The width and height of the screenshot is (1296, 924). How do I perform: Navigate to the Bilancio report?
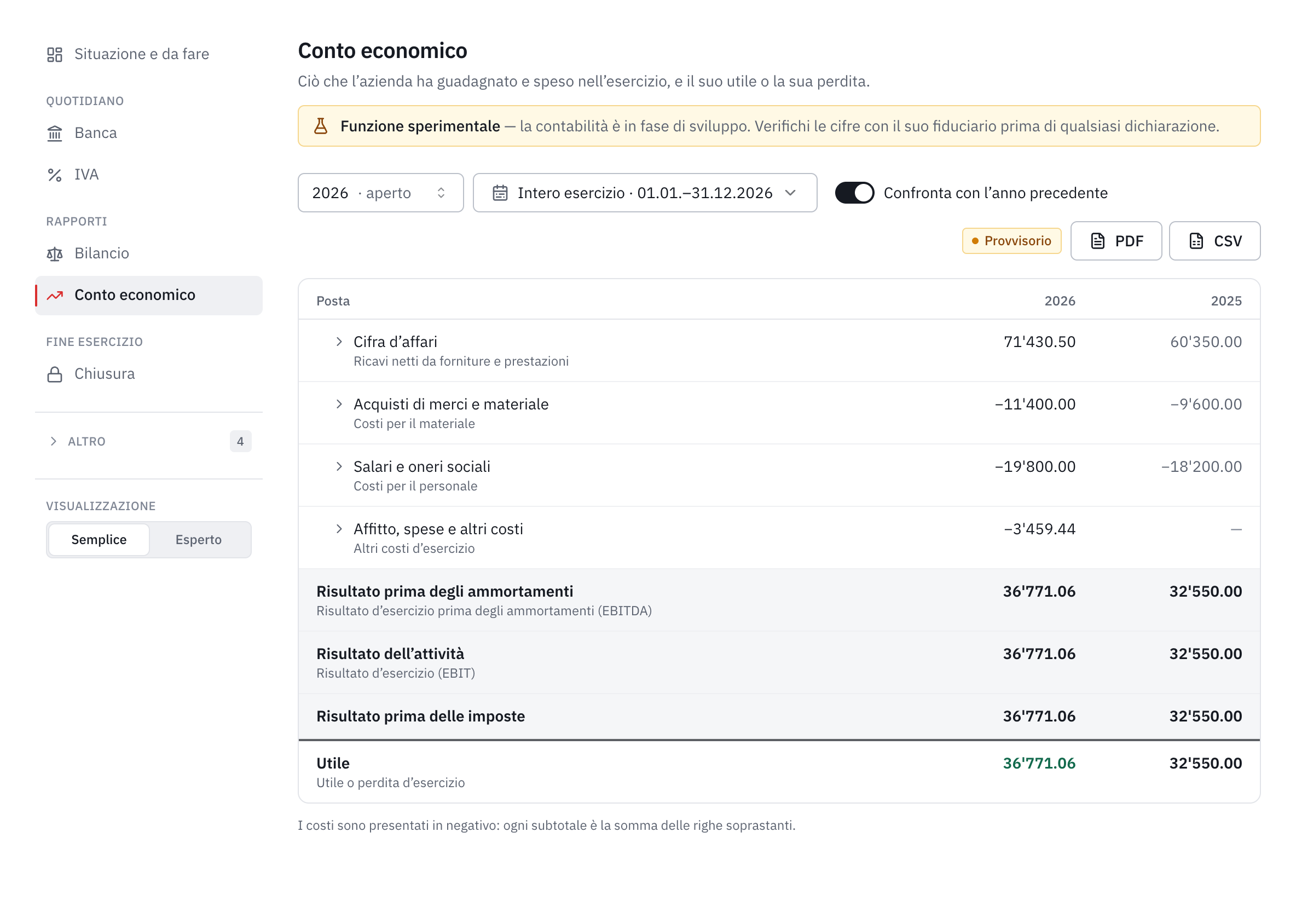[149, 254]
